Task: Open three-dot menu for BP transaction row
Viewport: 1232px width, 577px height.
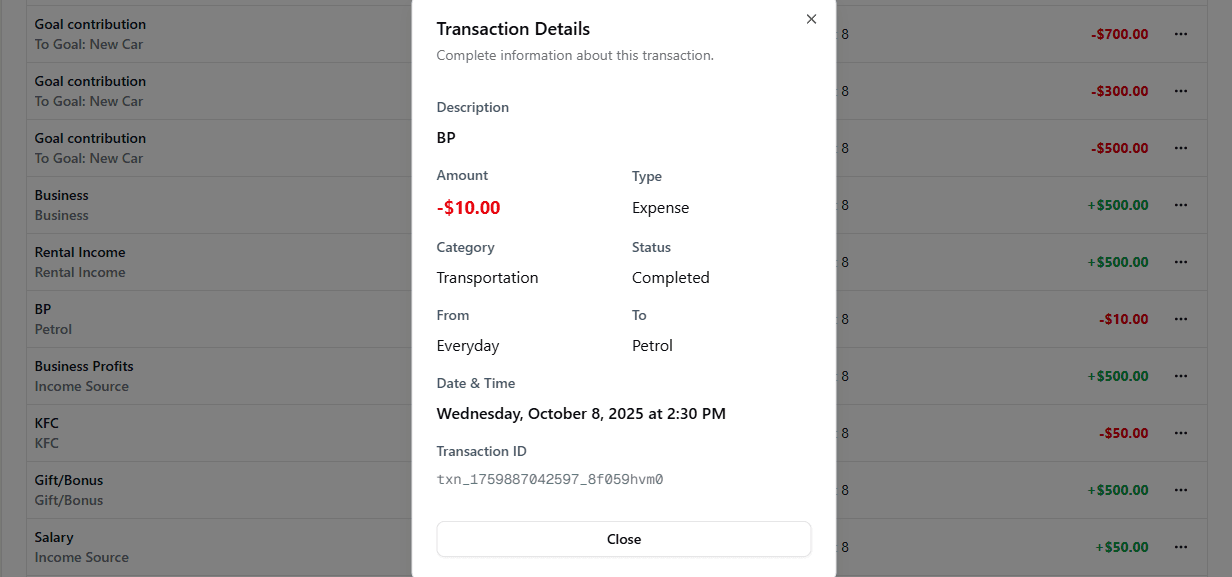Action: (1181, 319)
